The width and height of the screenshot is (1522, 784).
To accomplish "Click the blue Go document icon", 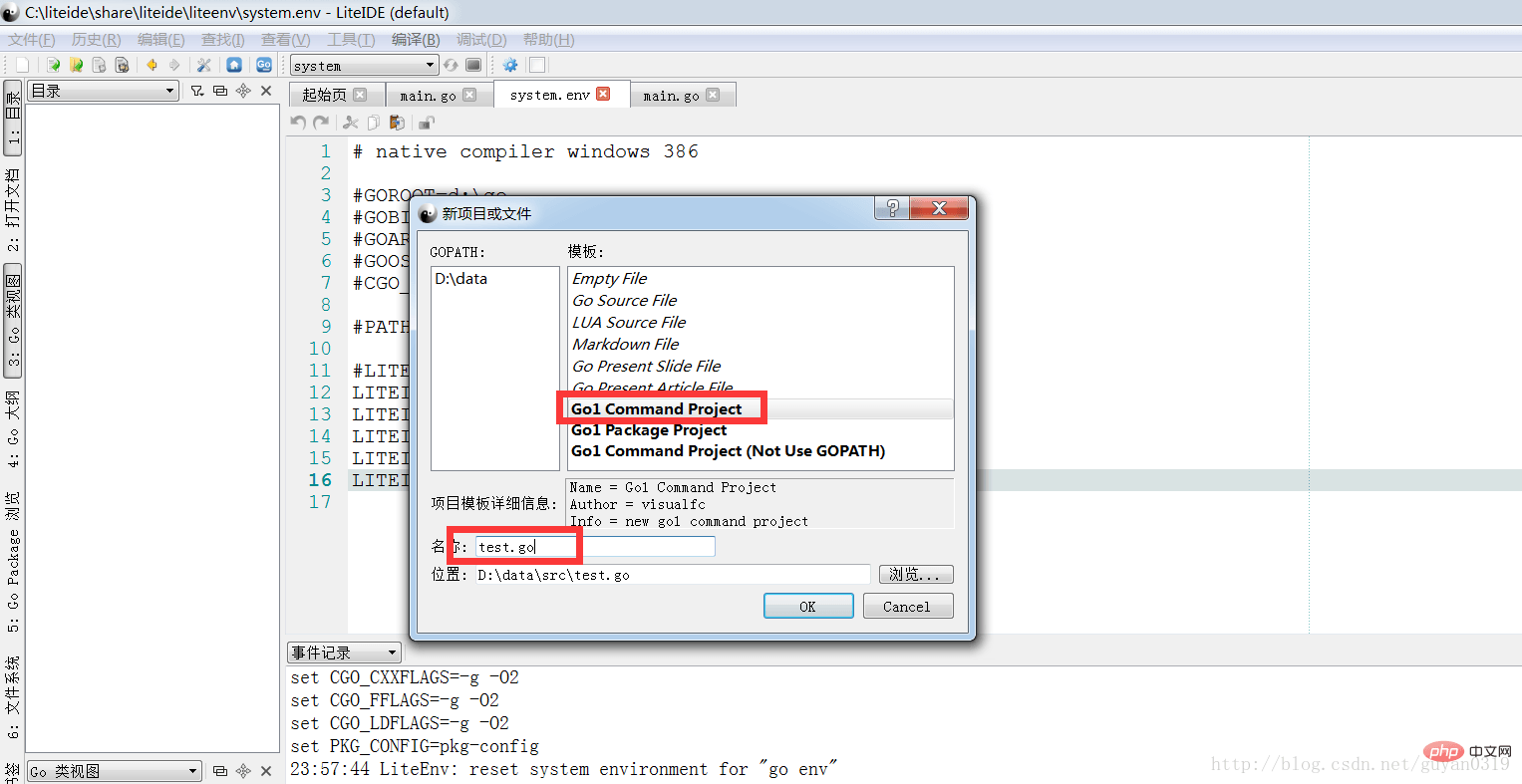I will click(x=264, y=65).
